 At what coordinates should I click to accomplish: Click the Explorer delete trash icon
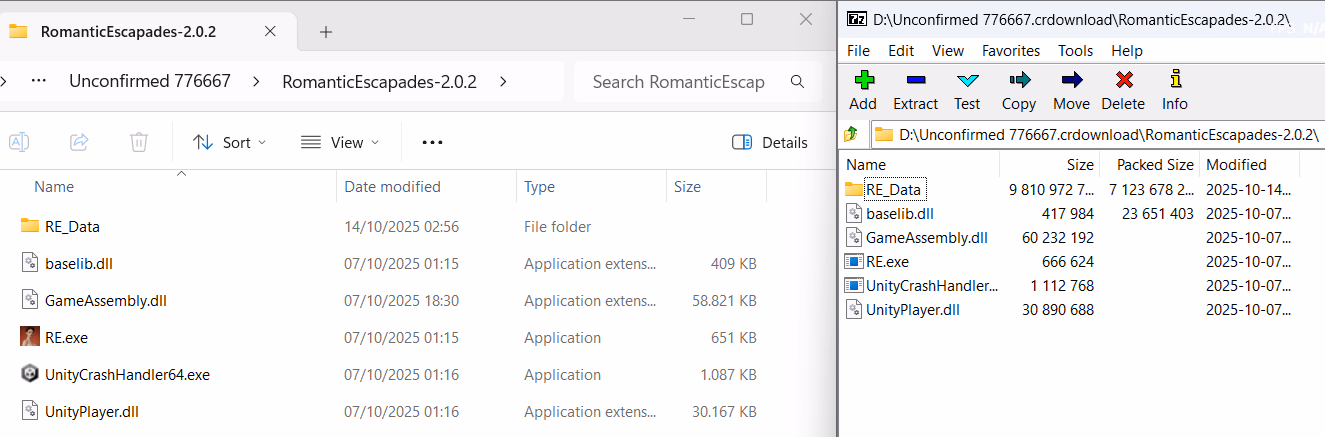point(139,142)
